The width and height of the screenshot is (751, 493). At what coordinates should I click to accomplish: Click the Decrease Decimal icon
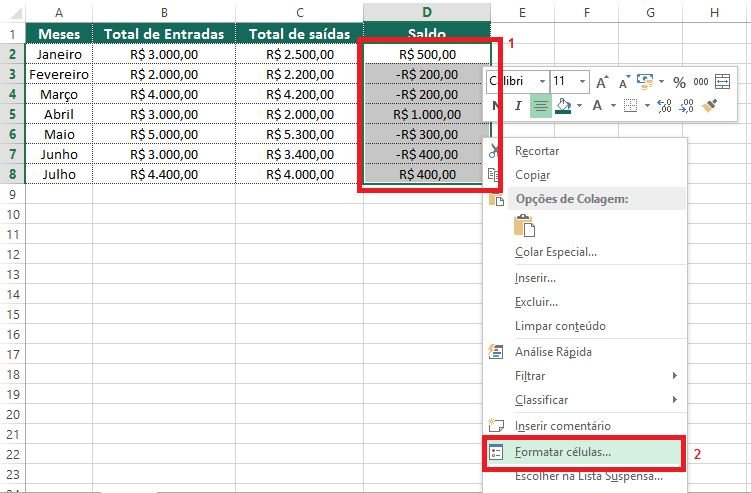[686, 106]
